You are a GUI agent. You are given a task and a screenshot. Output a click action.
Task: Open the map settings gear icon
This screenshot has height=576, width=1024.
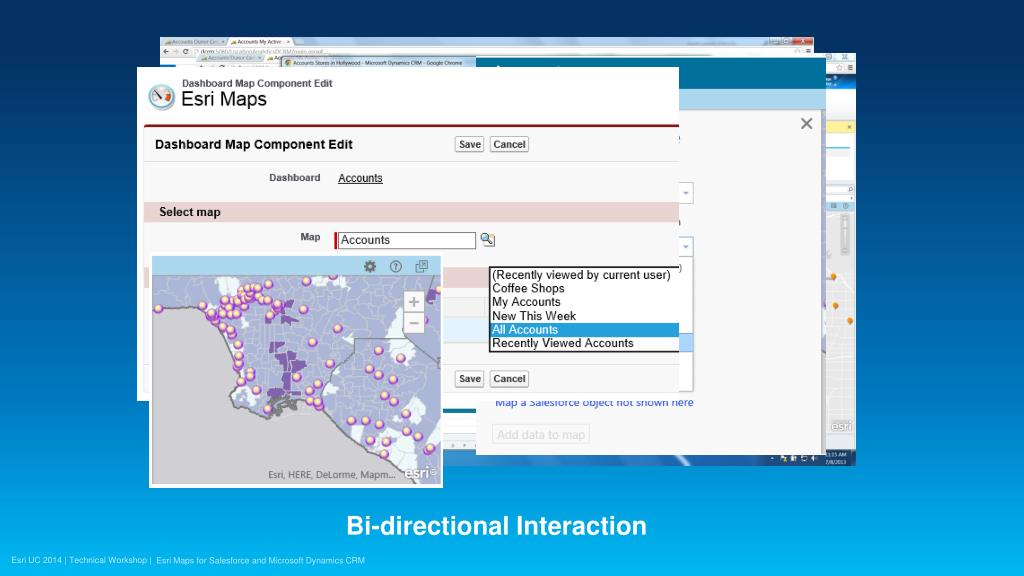pyautogui.click(x=370, y=266)
